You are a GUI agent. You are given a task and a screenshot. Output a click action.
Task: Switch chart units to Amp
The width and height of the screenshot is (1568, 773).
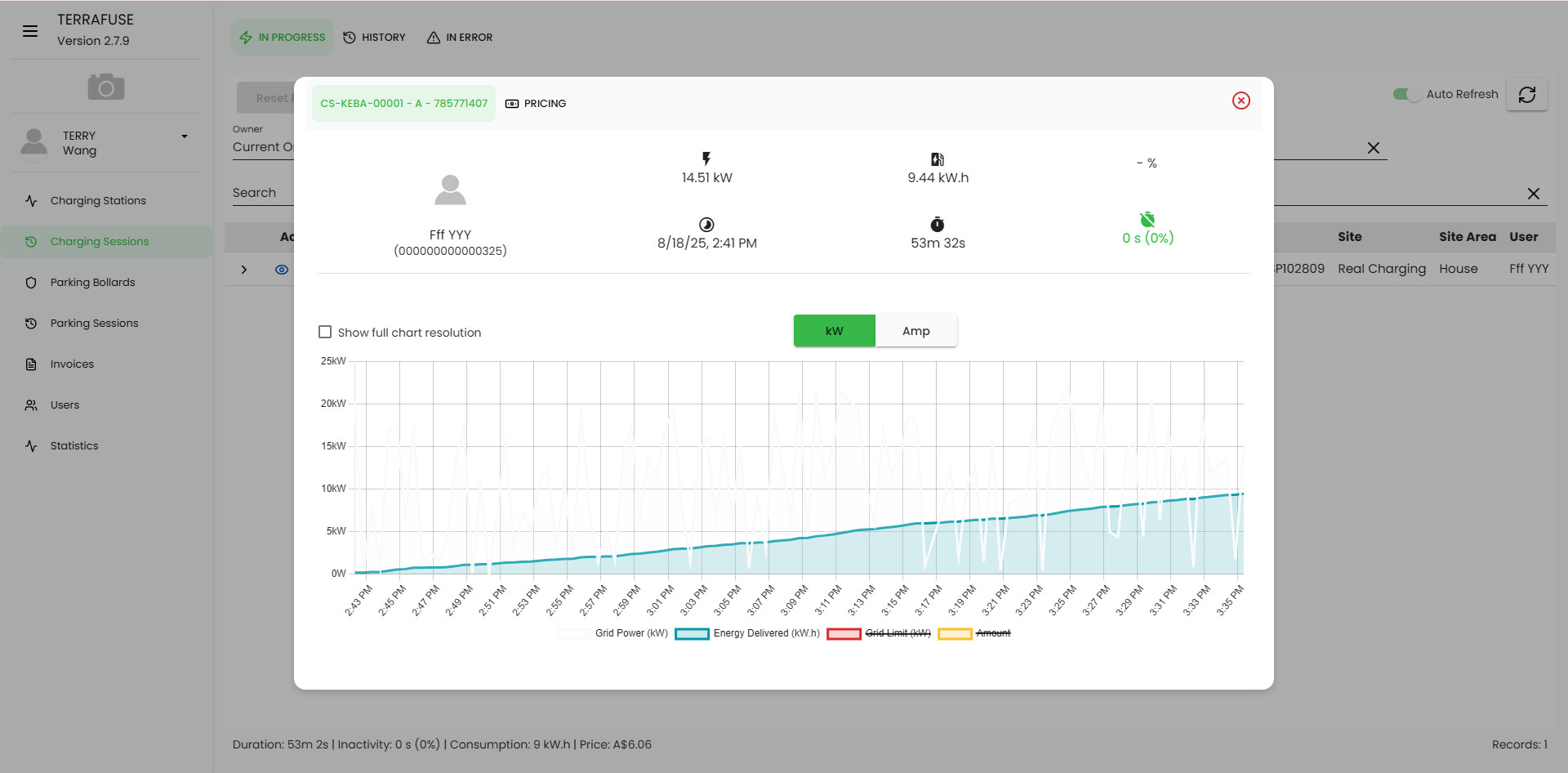[915, 331]
